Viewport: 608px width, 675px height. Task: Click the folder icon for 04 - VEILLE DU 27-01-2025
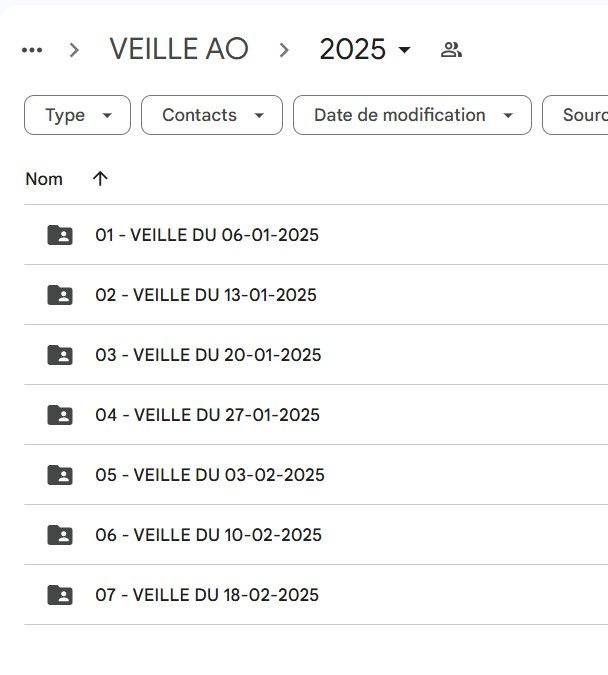click(60, 415)
